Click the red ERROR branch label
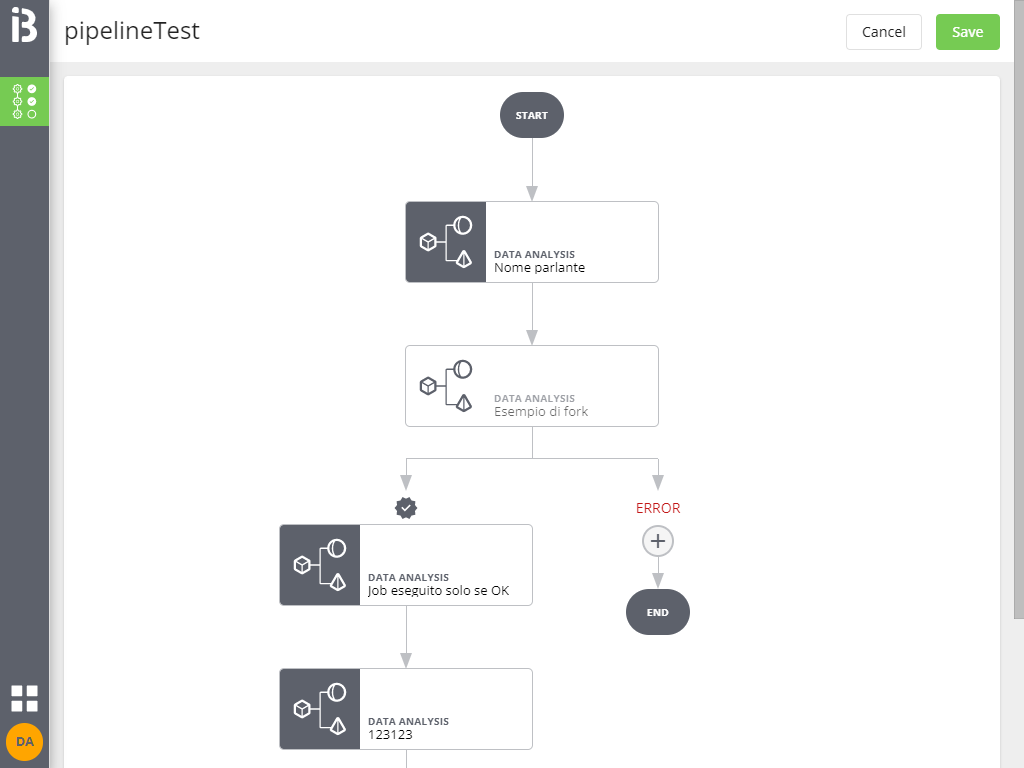 (x=657, y=508)
